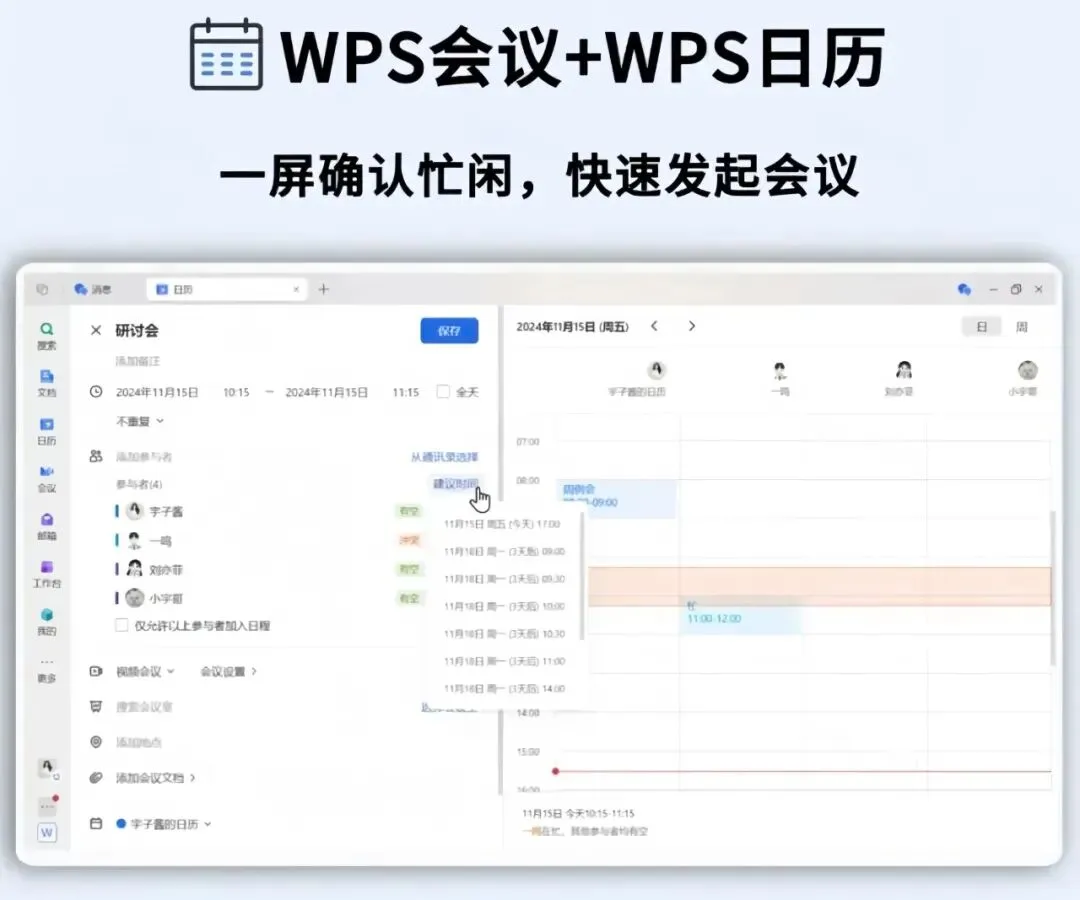Screen dimensions: 1080x900
Task: Click the chat bubble icon in the title bar
Action: pyautogui.click(x=964, y=289)
